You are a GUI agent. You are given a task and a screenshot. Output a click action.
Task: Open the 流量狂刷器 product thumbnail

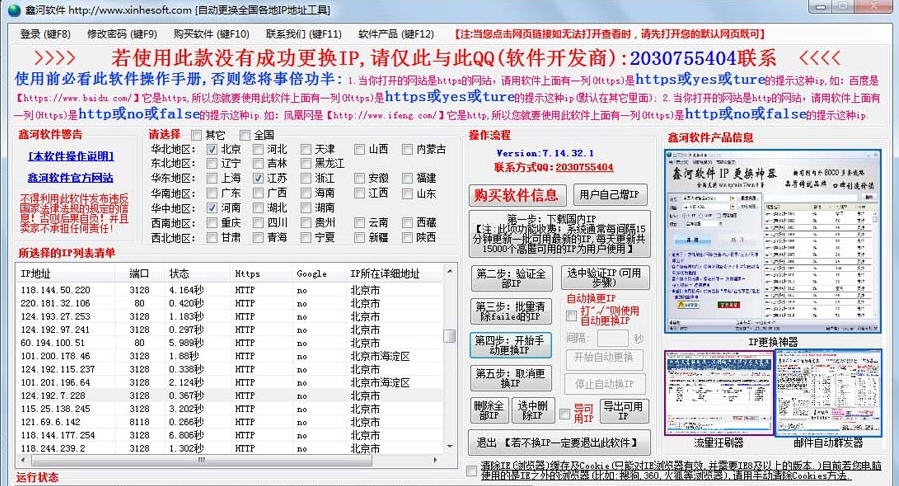click(718, 392)
